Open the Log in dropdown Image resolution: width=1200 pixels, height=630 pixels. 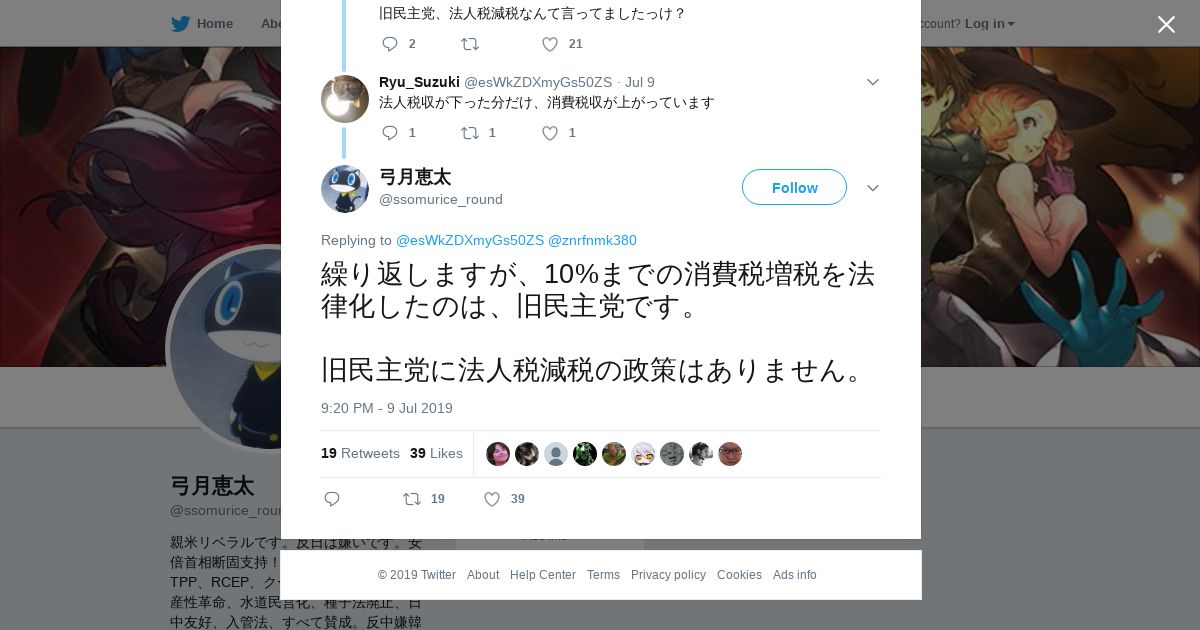pyautogui.click(x=990, y=23)
